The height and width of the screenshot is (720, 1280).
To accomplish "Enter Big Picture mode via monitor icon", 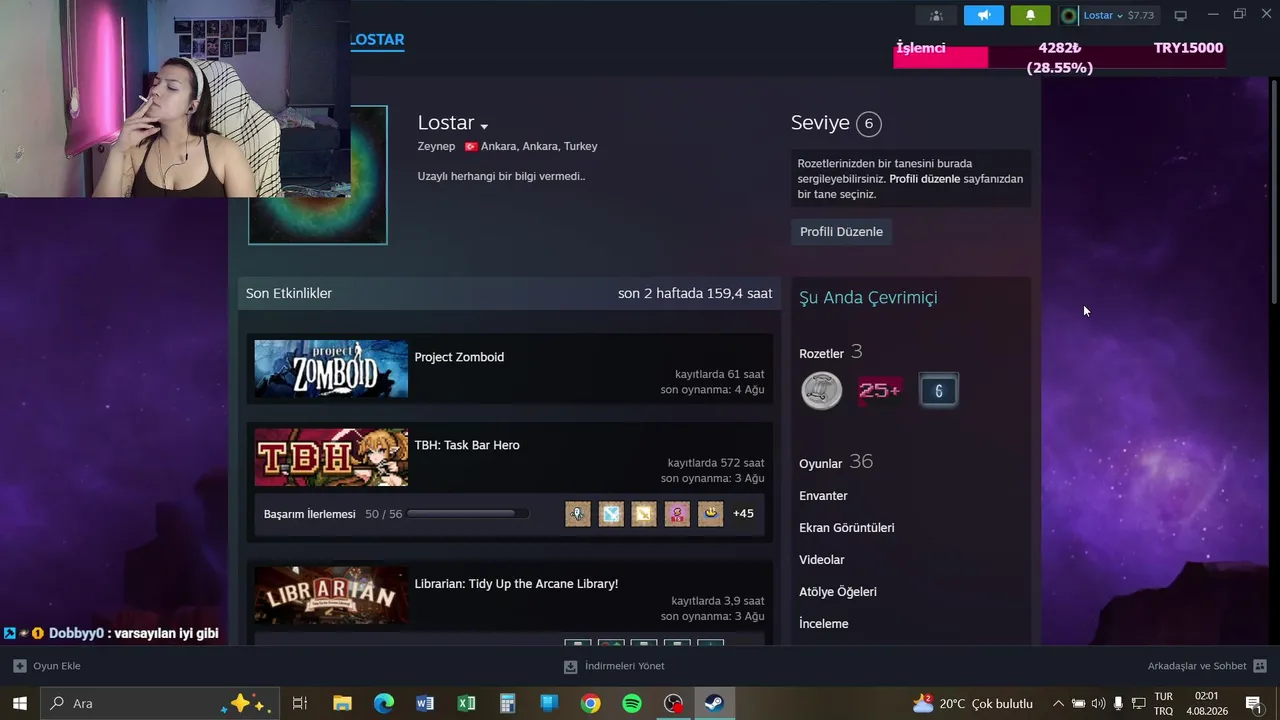I will coord(1180,15).
